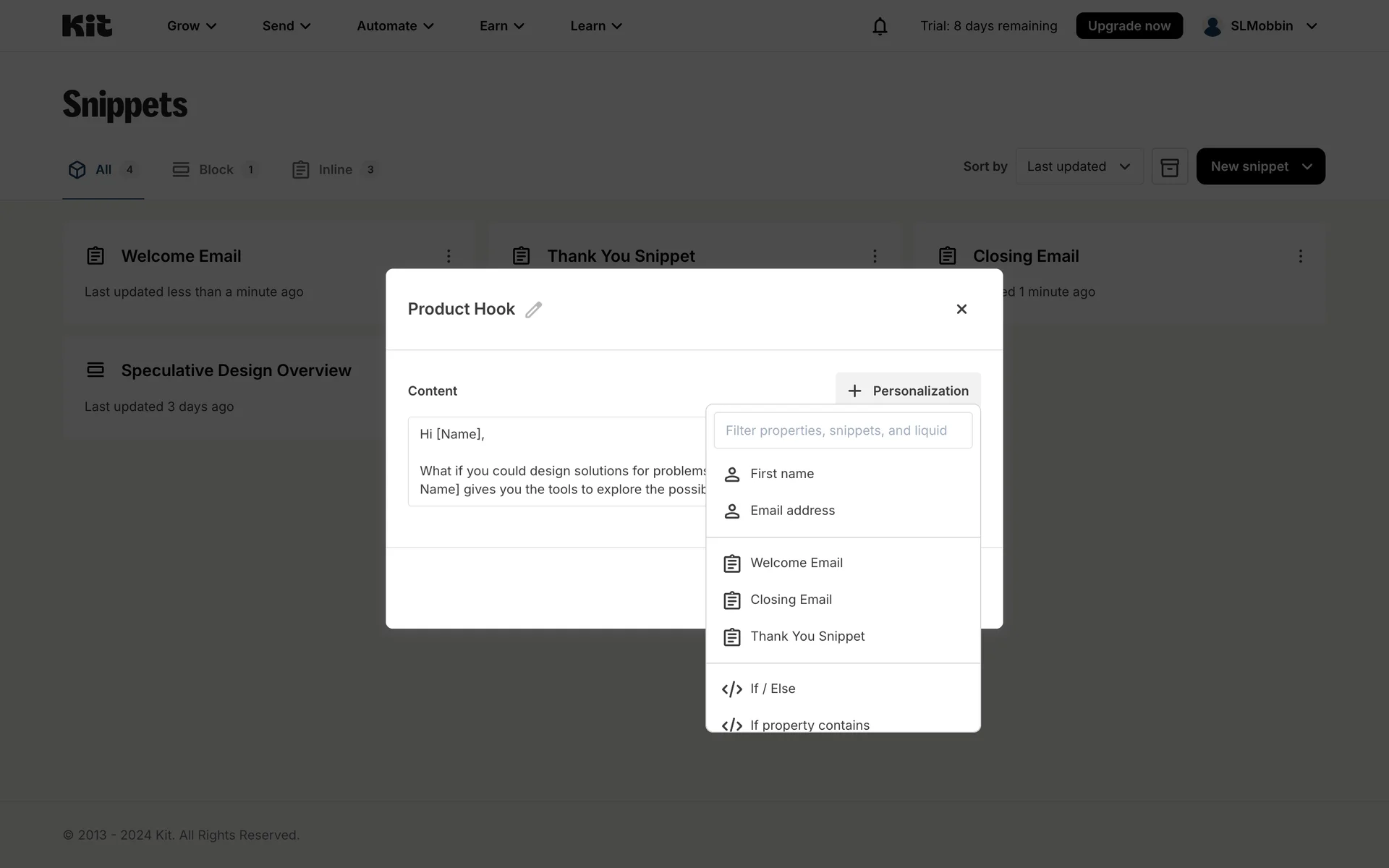Switch to the Inline tab
The height and width of the screenshot is (868, 1389).
334,170
